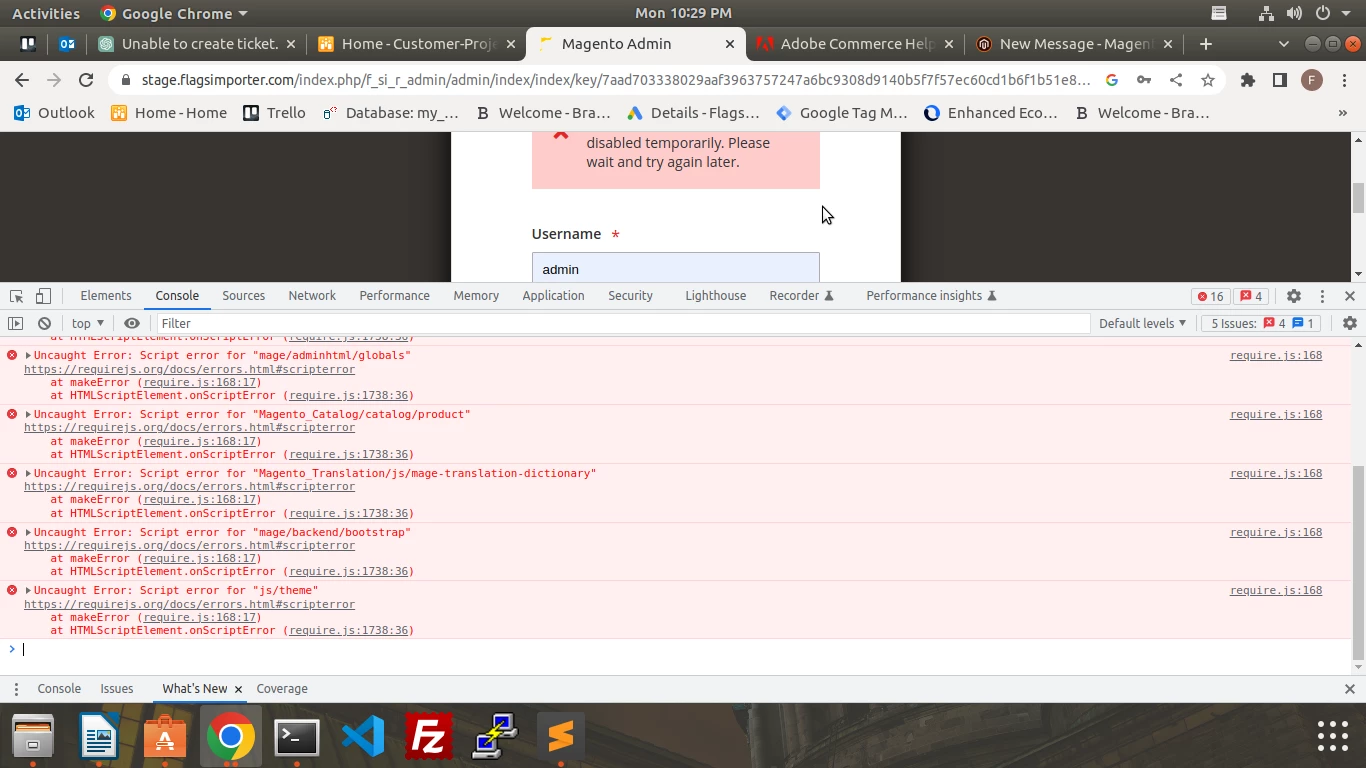Expand the mage-translation-dictionary error entry

29,473
